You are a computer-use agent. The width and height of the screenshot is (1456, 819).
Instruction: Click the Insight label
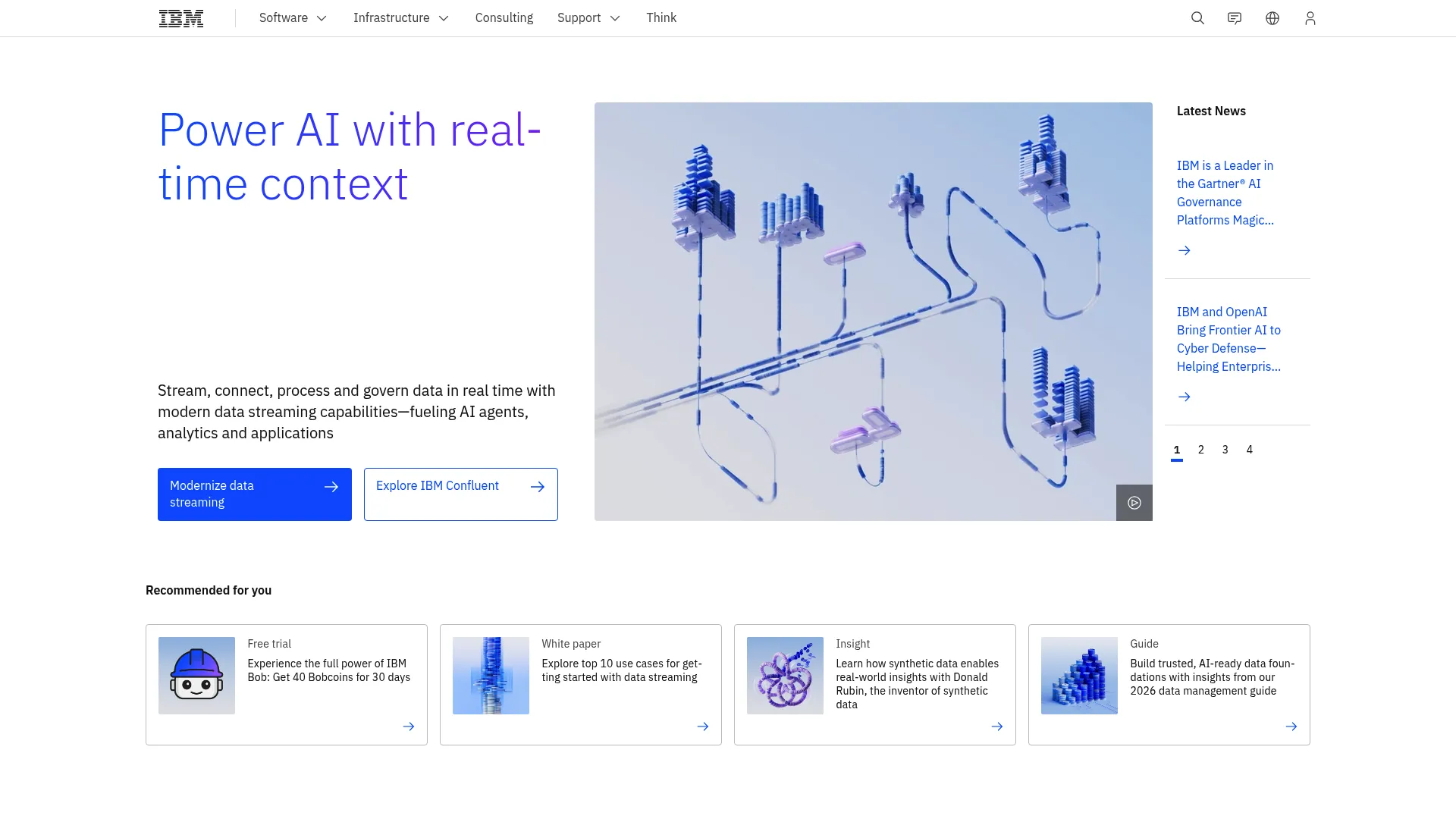(x=853, y=644)
